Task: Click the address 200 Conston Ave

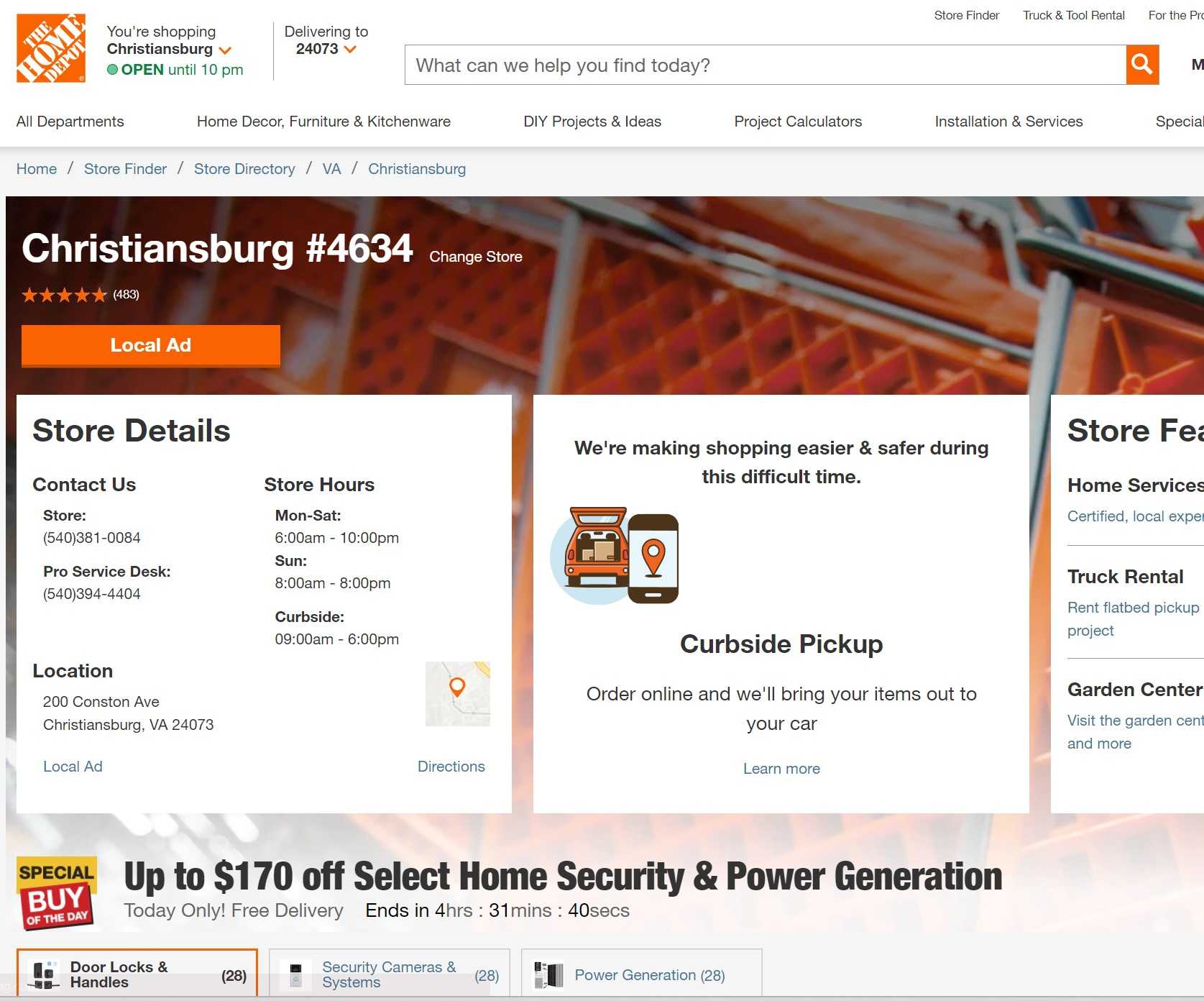Action: tap(101, 702)
